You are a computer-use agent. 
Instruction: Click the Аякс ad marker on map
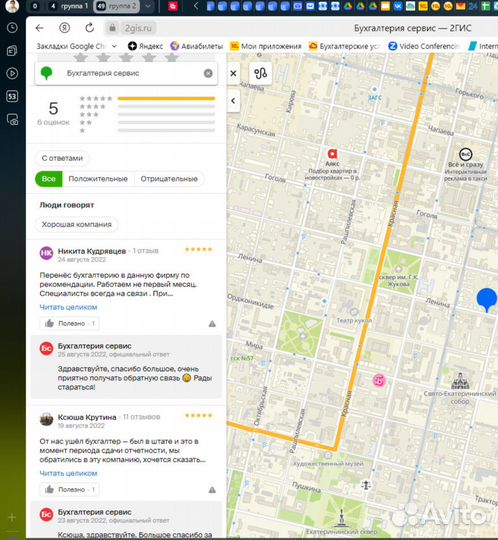[332, 154]
